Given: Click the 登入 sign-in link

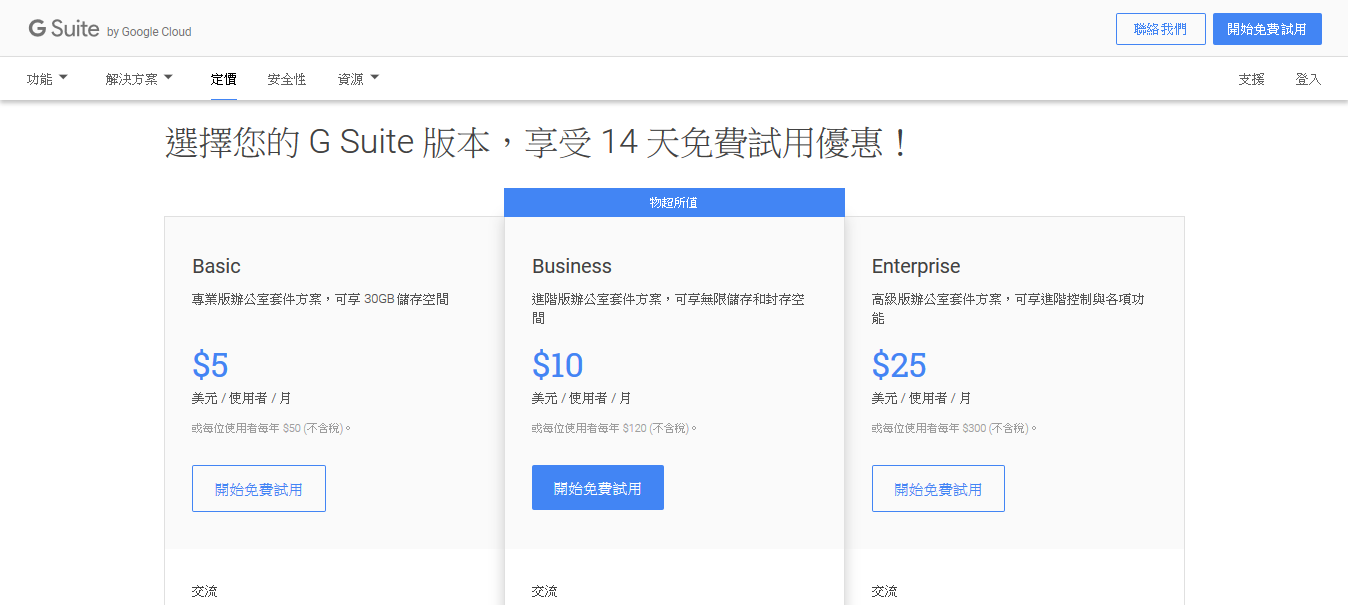Looking at the screenshot, I should point(1308,79).
